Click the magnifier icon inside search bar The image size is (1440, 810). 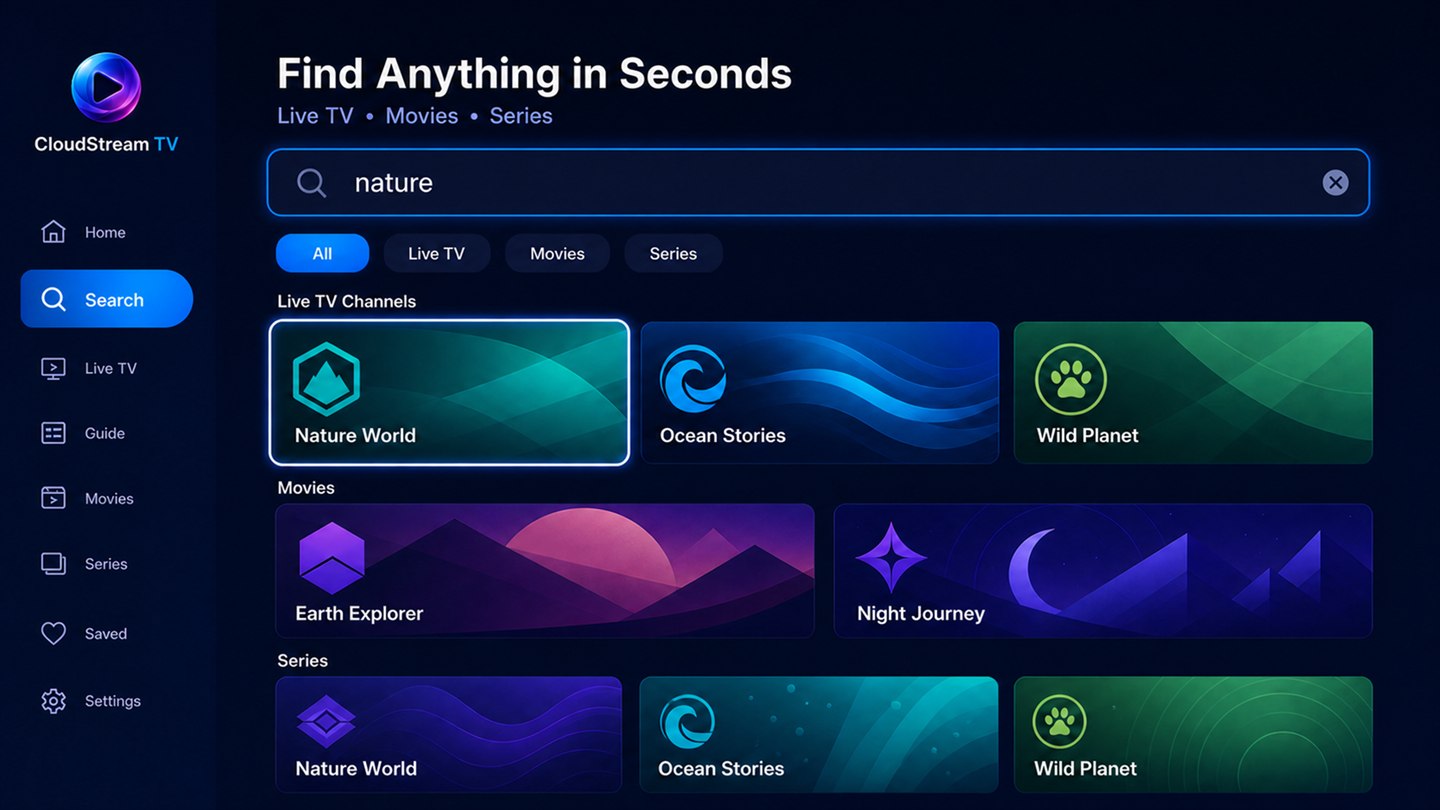coord(311,182)
